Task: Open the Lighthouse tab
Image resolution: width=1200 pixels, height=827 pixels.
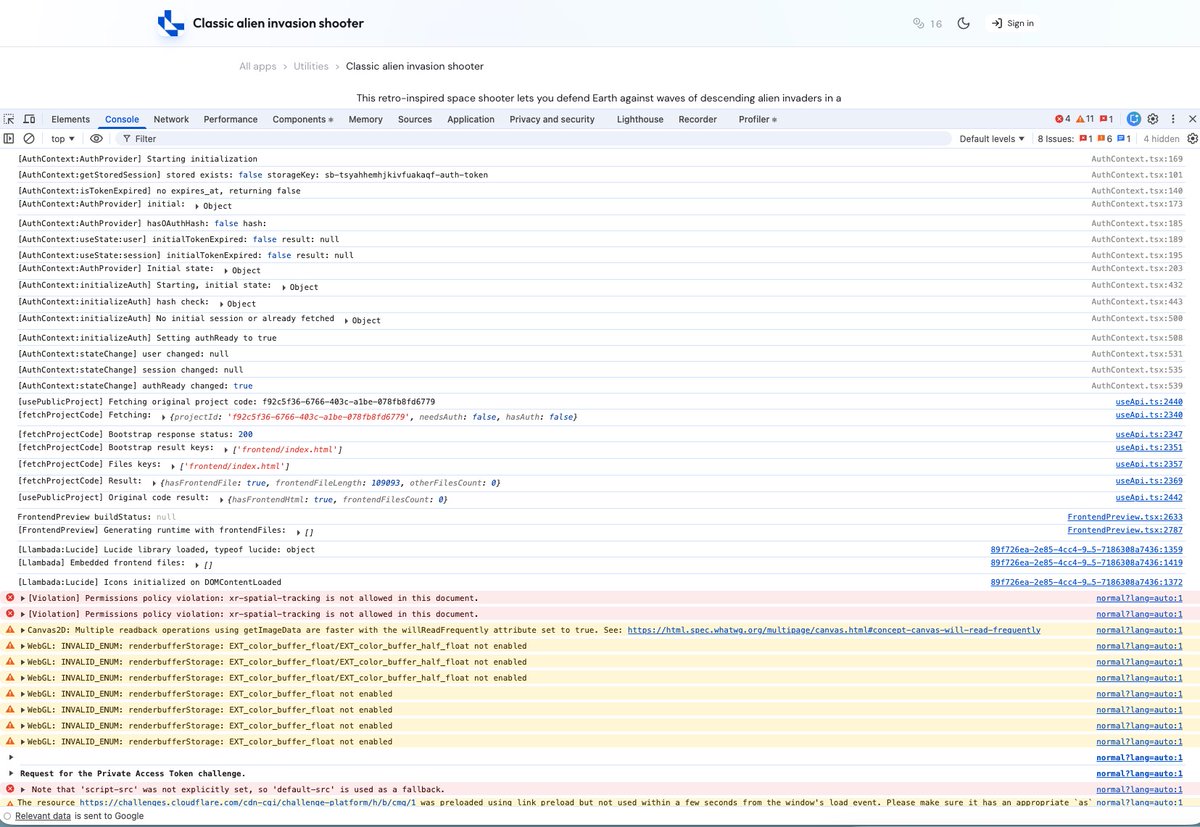Action: 640,119
